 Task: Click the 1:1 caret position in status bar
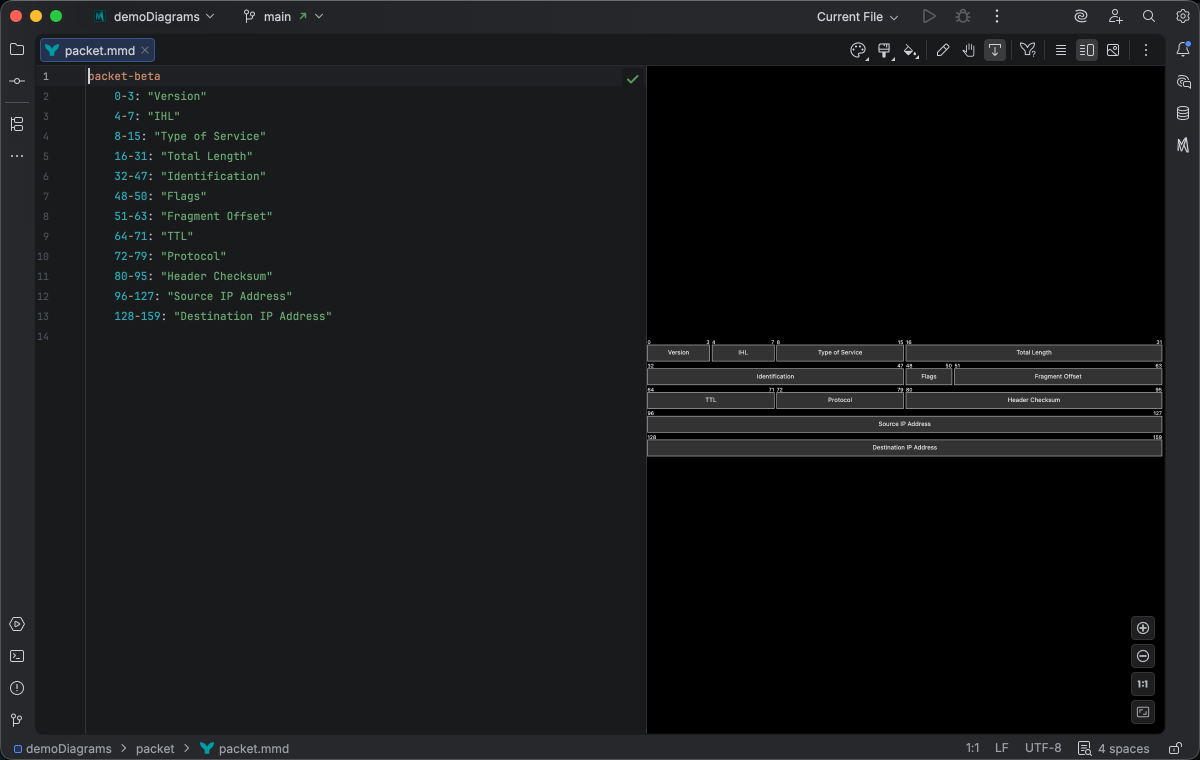[972, 748]
